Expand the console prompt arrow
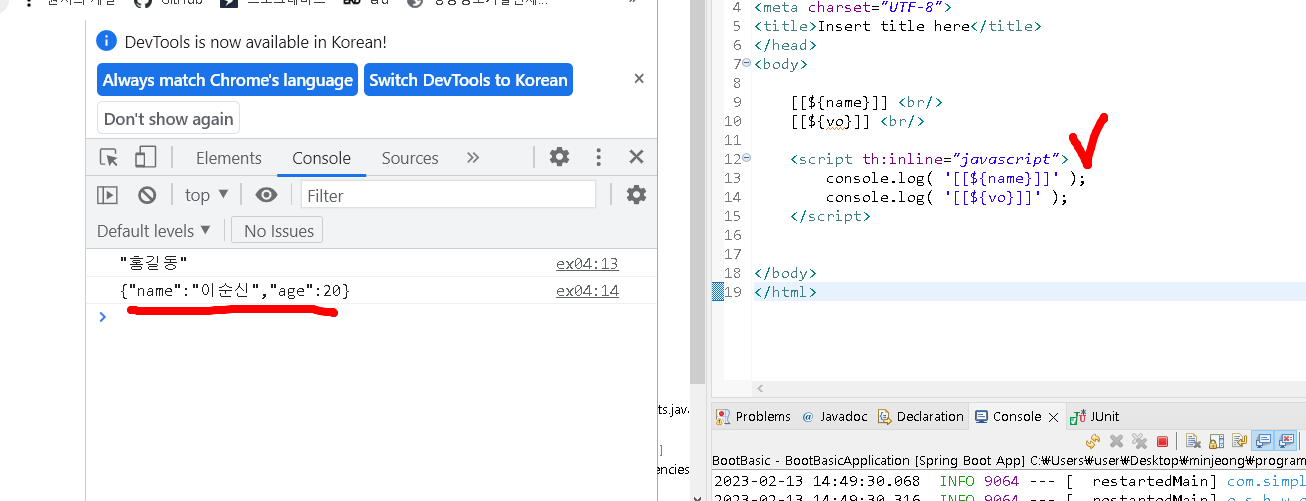 [101, 317]
